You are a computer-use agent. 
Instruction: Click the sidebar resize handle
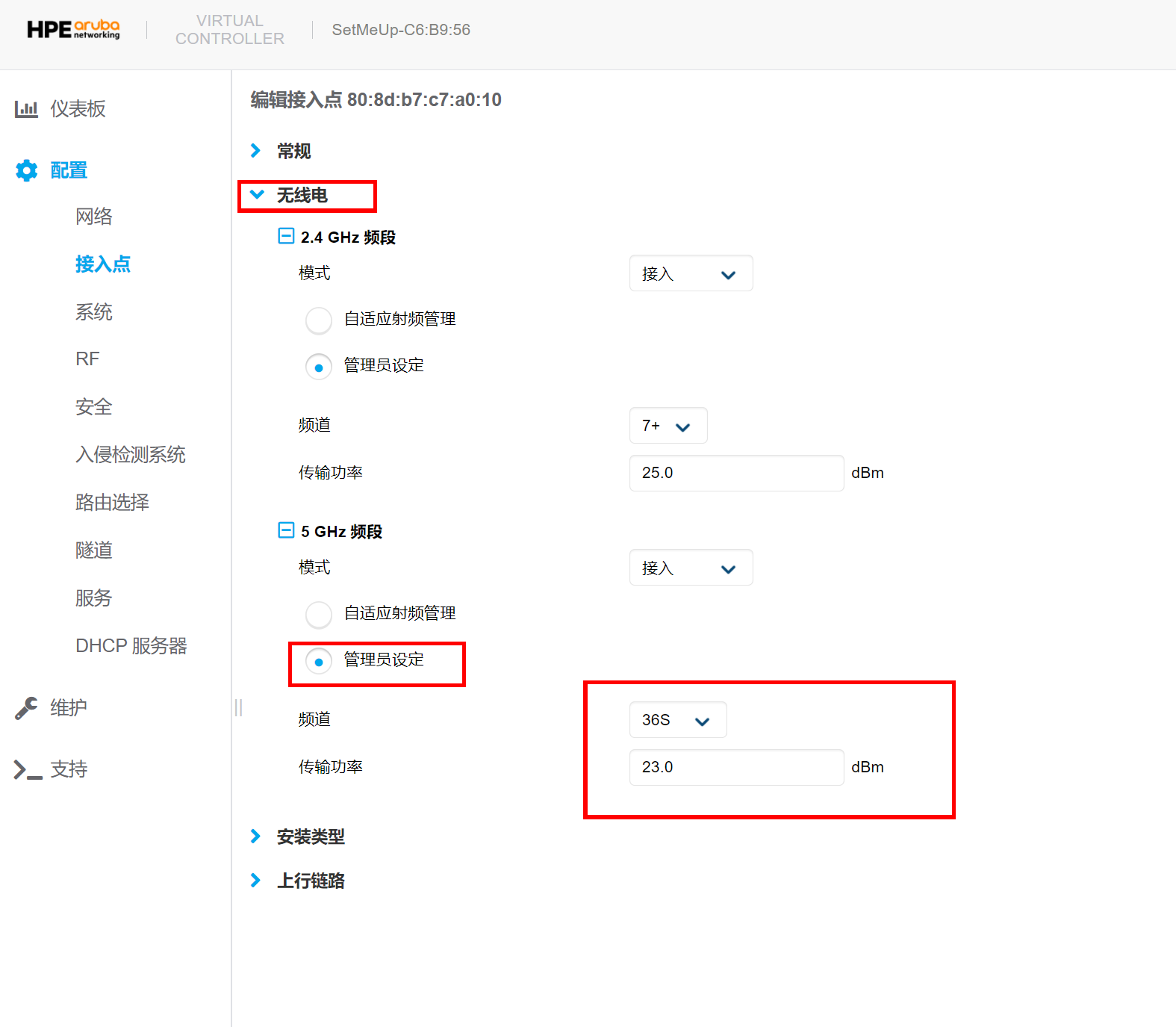tap(238, 707)
